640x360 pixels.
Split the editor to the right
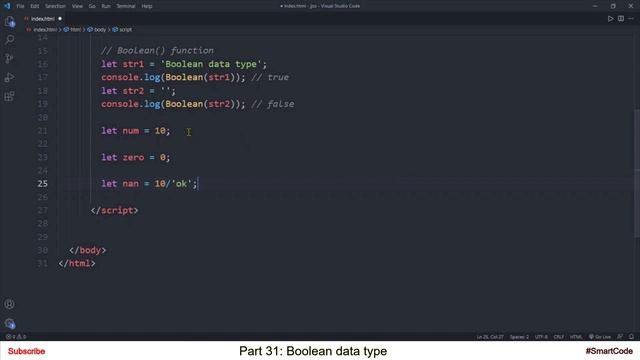621,19
